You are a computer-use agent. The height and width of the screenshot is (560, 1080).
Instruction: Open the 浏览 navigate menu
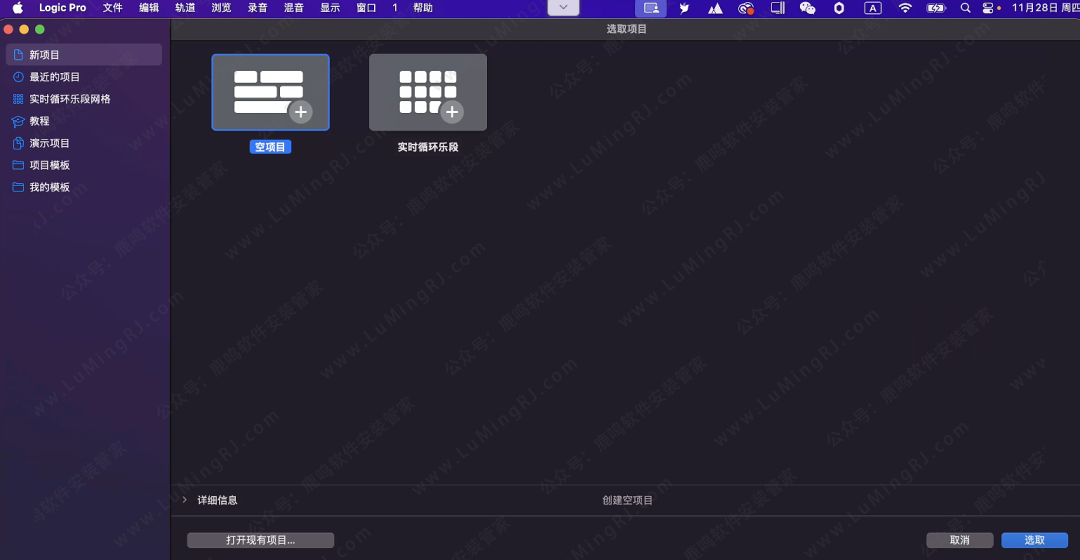(221, 8)
